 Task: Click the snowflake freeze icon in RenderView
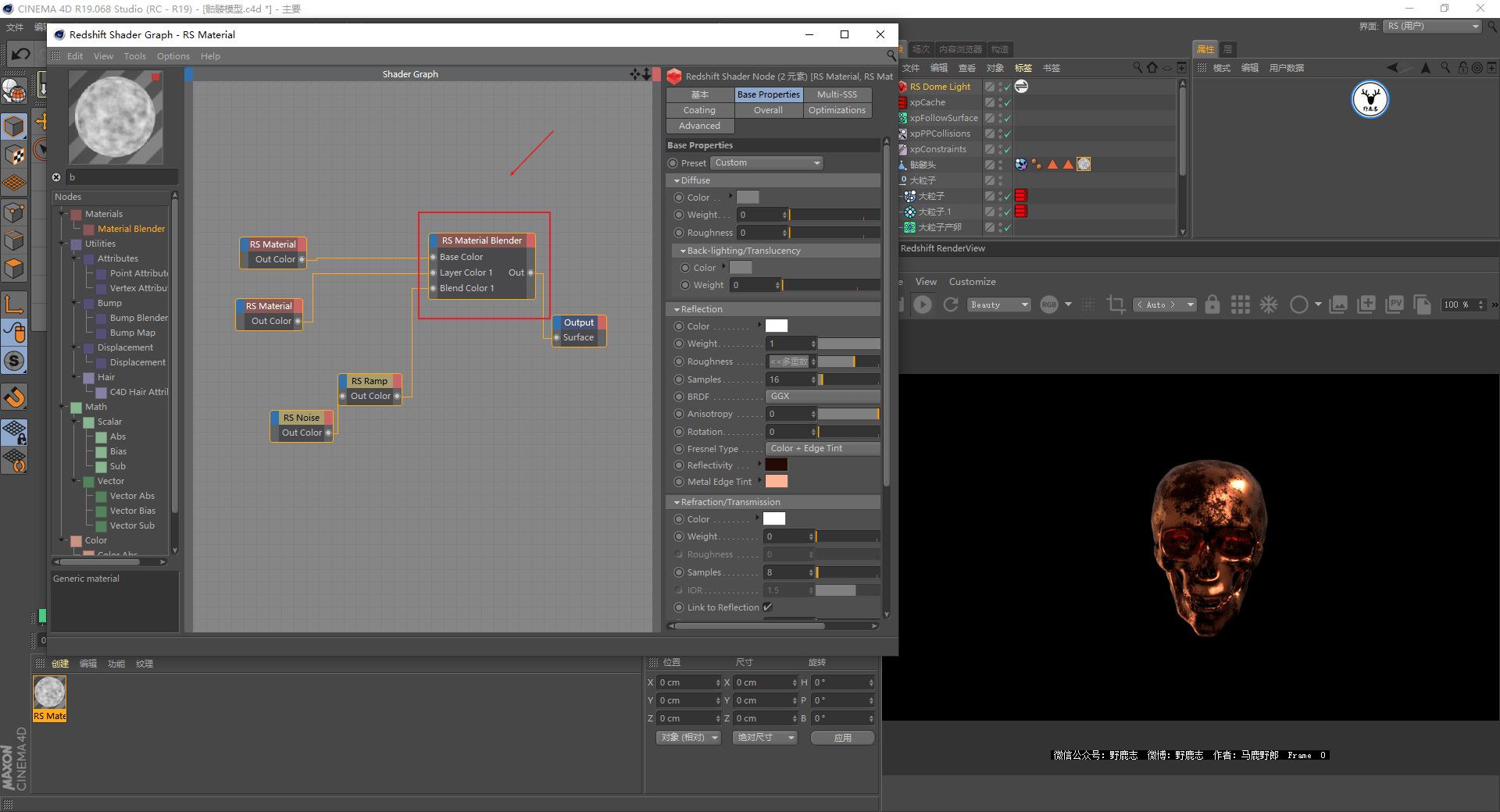[1269, 304]
